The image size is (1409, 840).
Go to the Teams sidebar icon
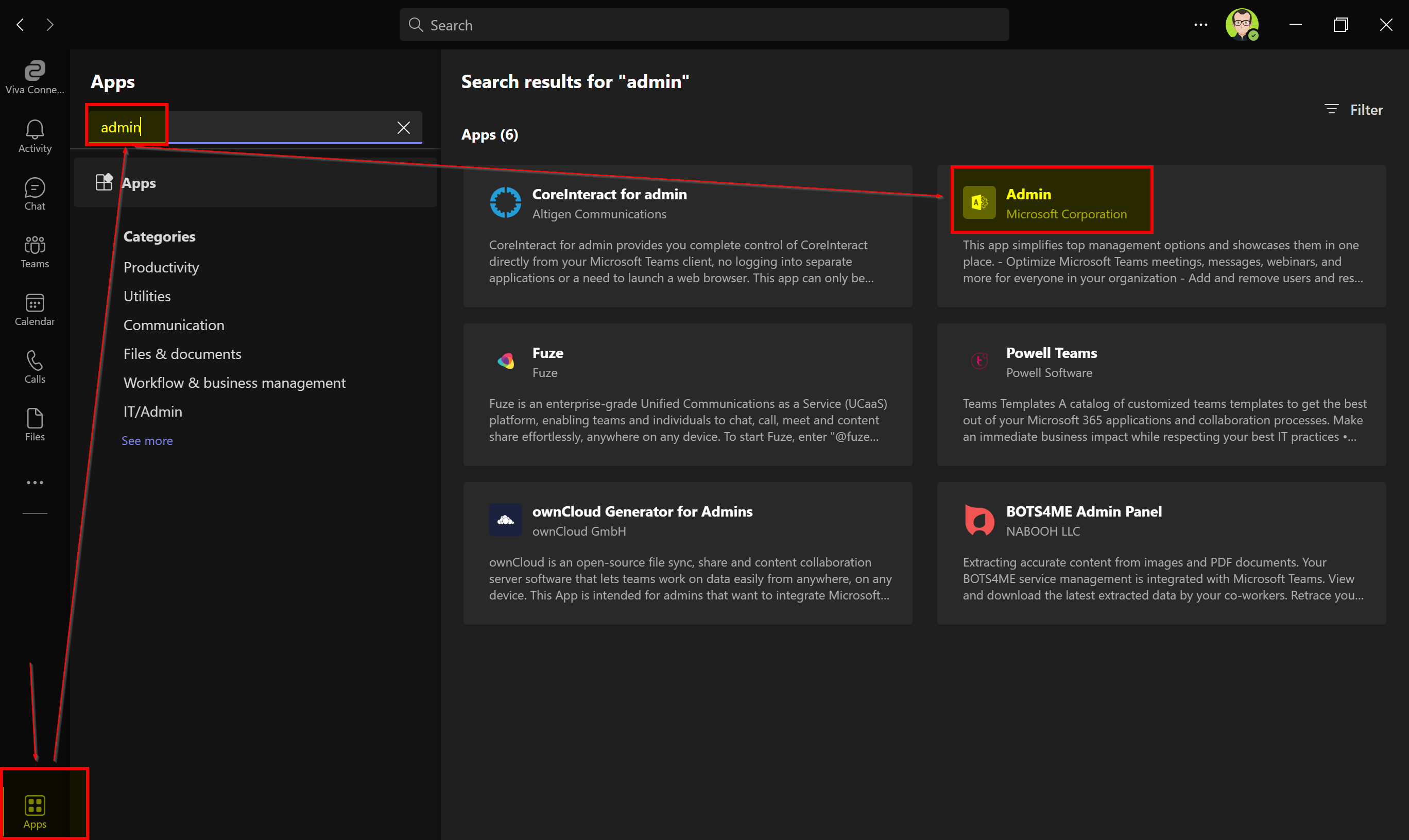click(x=35, y=251)
